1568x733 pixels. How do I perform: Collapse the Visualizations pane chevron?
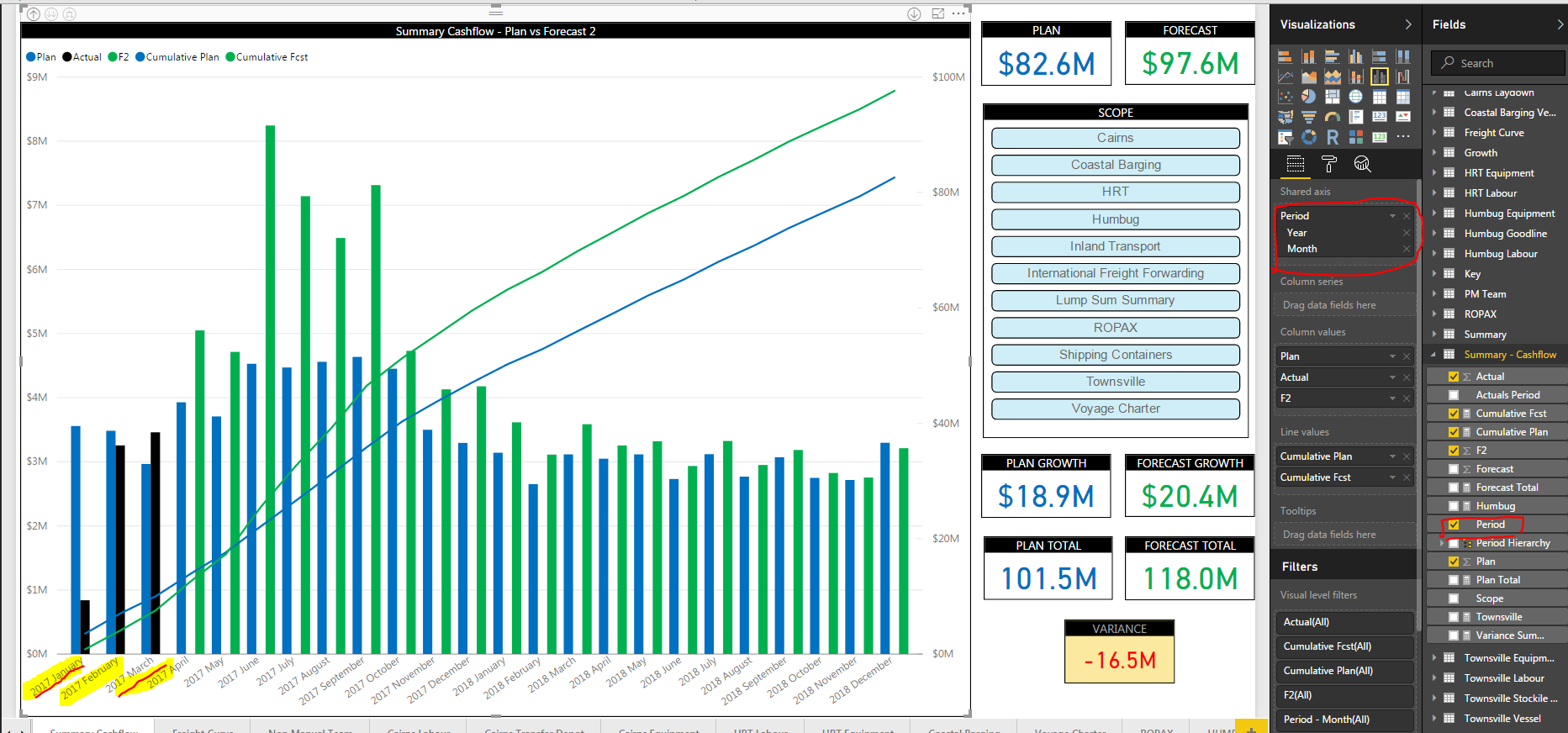pyautogui.click(x=1408, y=24)
